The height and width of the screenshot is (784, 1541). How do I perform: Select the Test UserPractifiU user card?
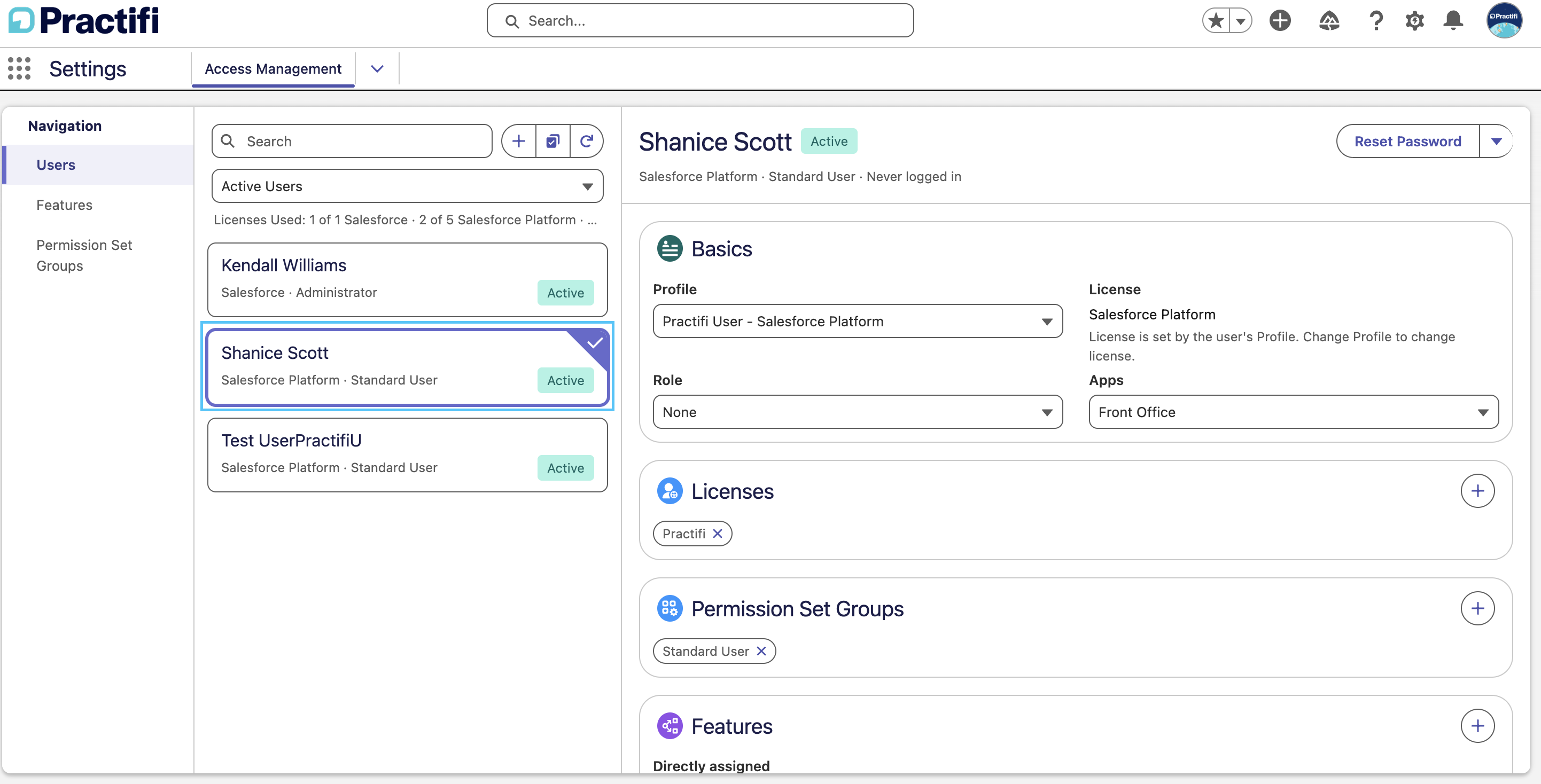(407, 454)
